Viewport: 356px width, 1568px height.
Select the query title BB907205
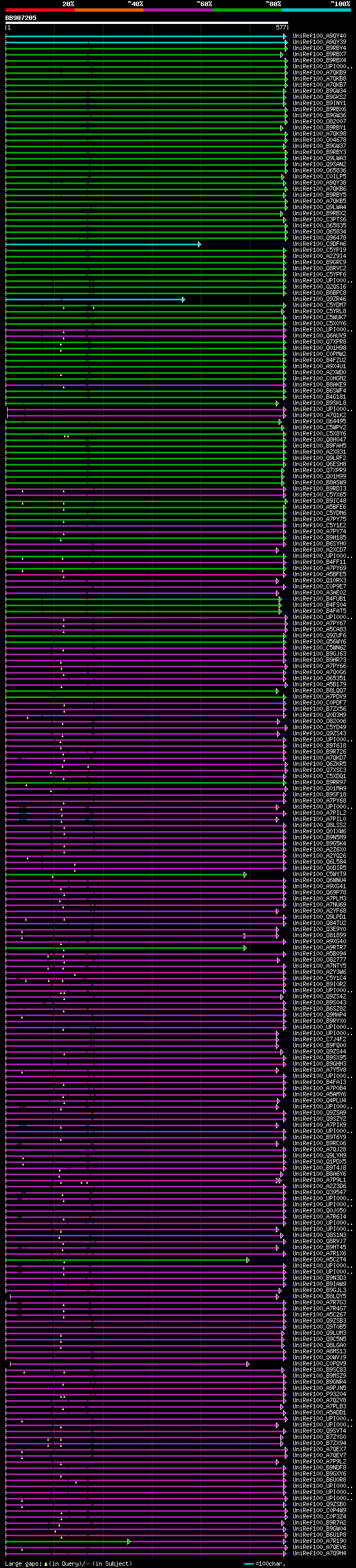point(21,18)
